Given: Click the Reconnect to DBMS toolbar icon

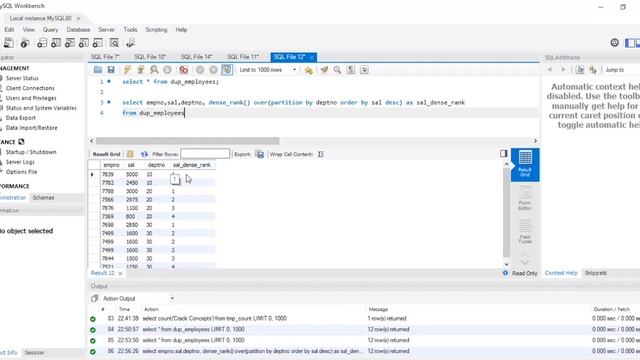Looking at the screenshot, I should pos(131,43).
